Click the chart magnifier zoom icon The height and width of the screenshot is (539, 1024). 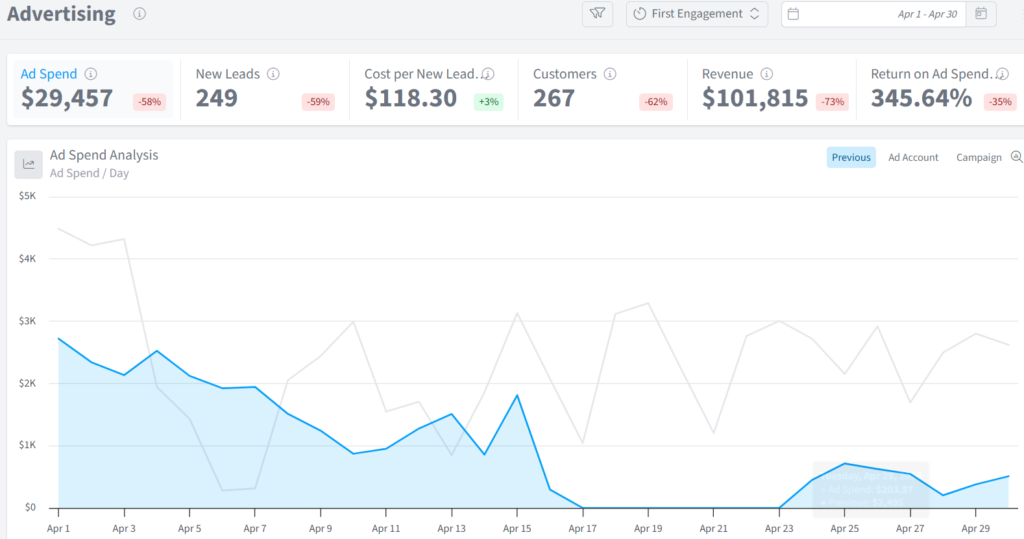tap(1017, 157)
